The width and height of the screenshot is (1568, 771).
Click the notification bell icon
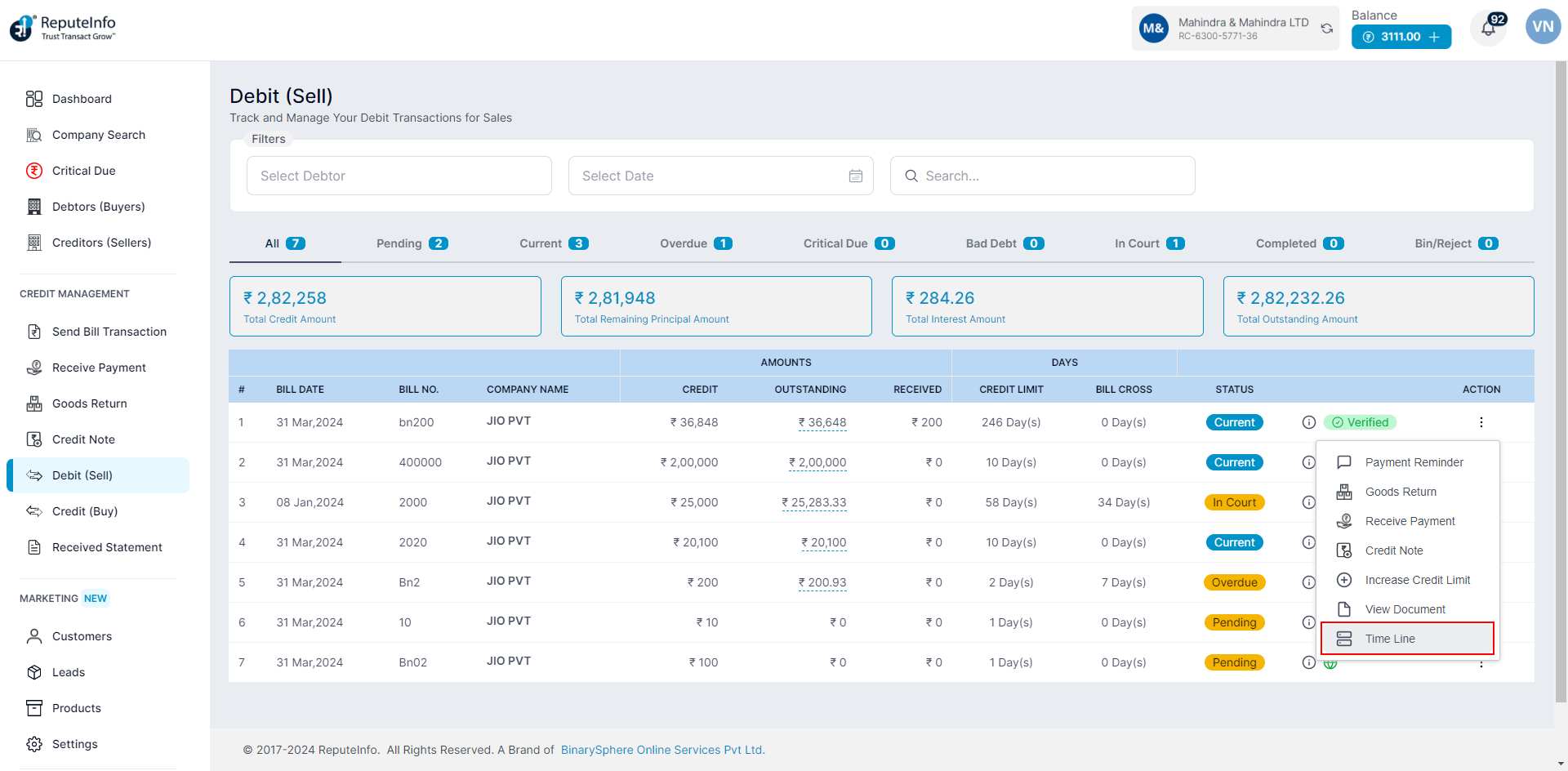point(1488,29)
